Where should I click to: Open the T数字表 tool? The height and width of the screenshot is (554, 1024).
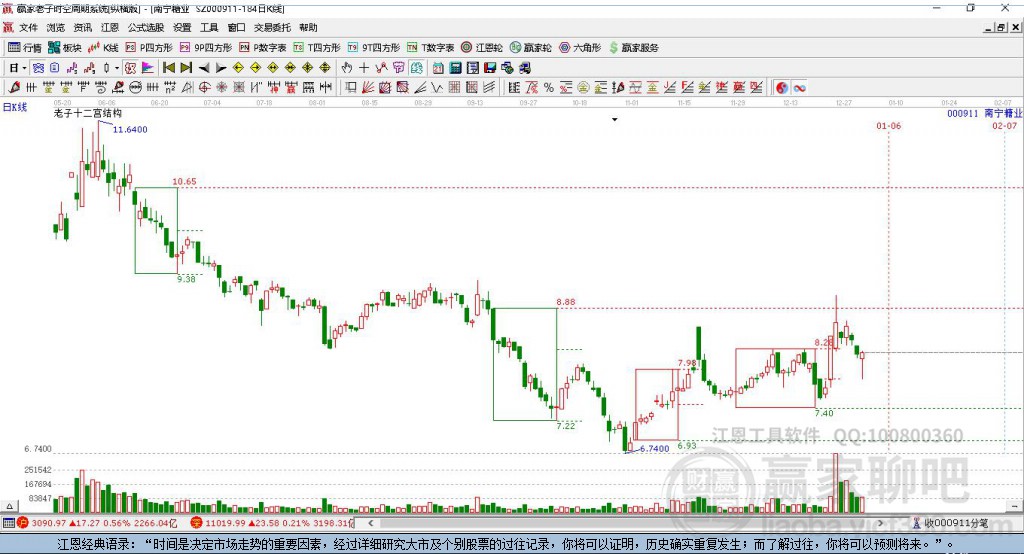(430, 48)
